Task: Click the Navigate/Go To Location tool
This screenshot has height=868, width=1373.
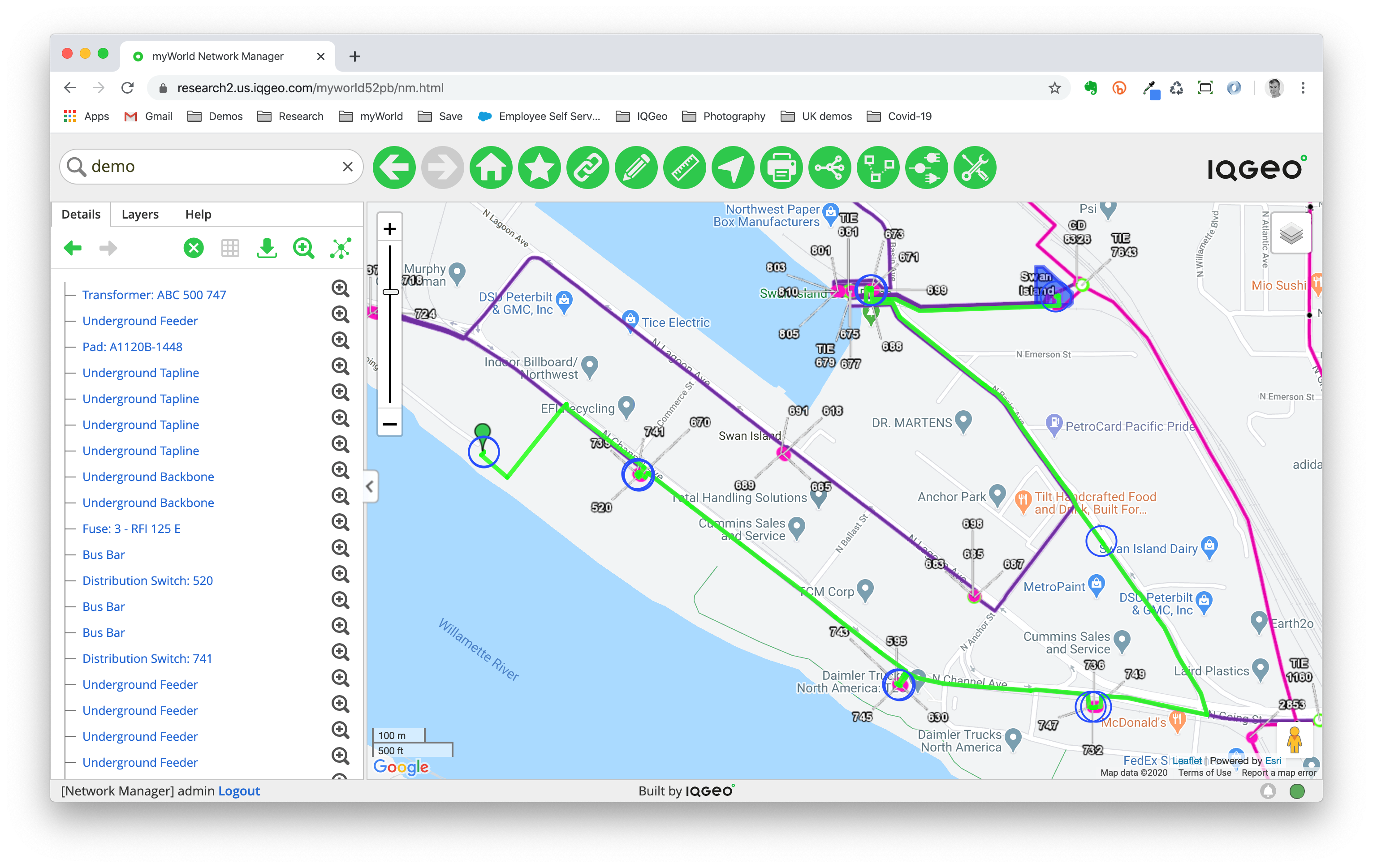Action: 733,167
